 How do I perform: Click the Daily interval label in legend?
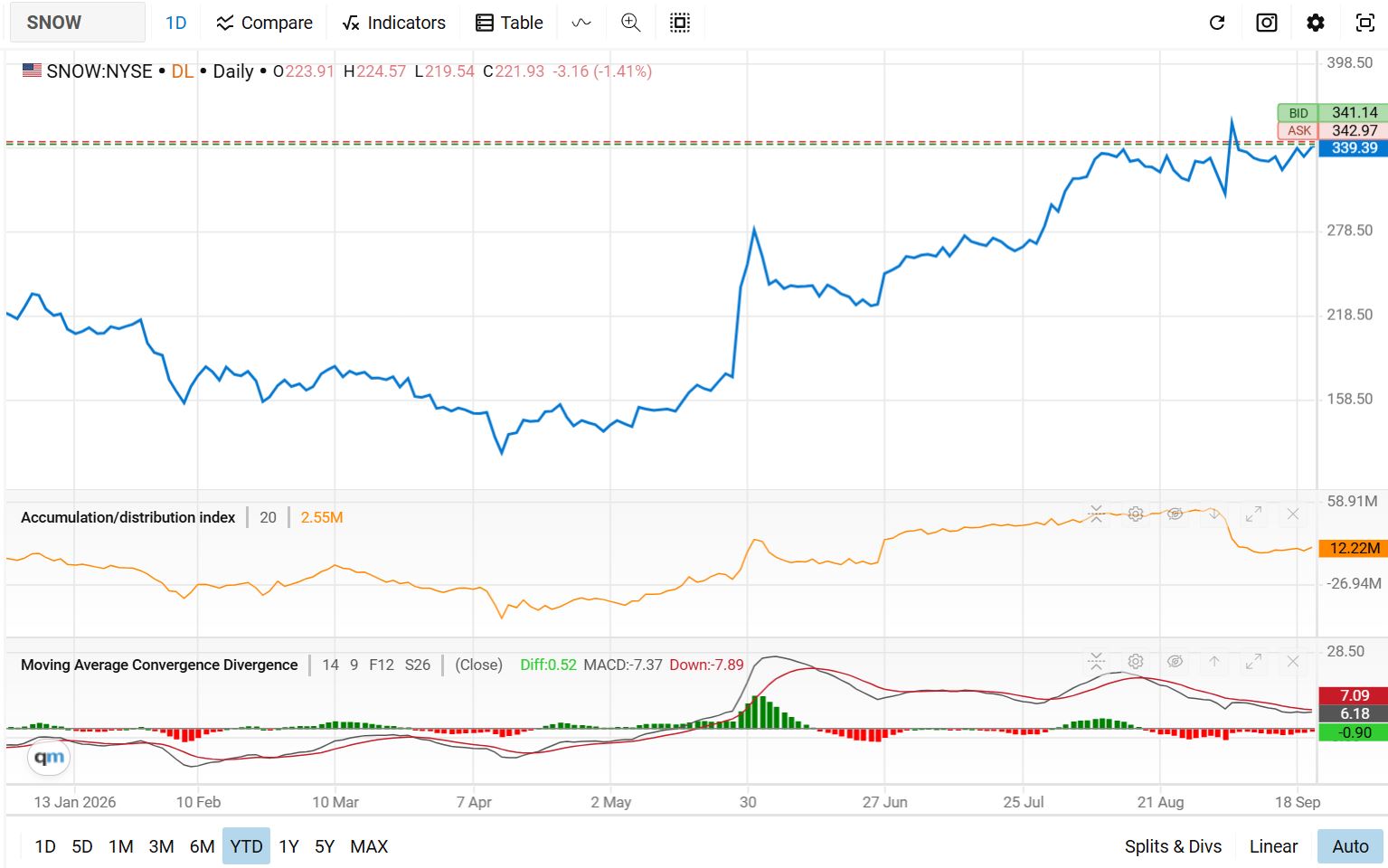[x=233, y=71]
